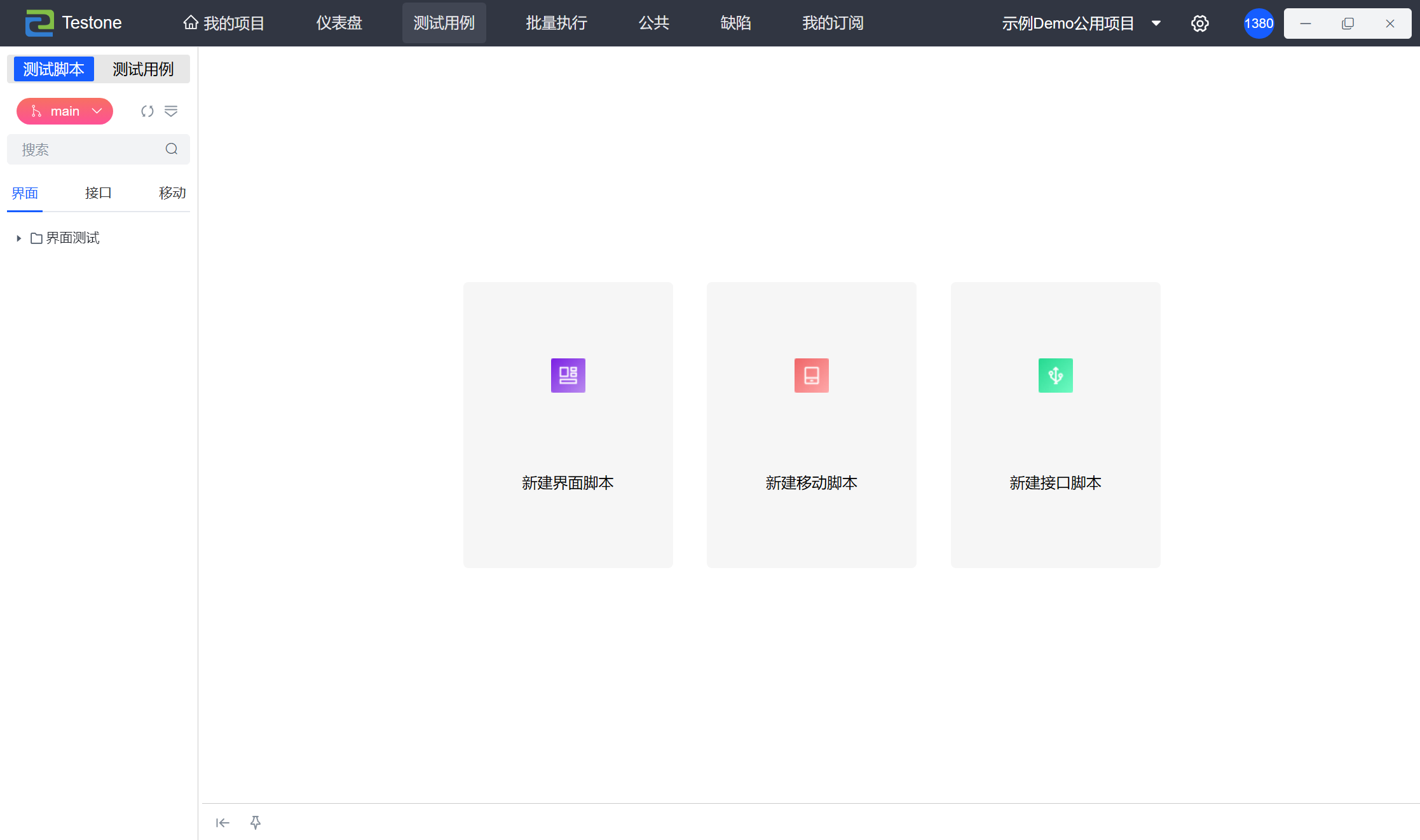Open 仪表盘 in top navigation
Screen dimensions: 1420x840
point(339,24)
